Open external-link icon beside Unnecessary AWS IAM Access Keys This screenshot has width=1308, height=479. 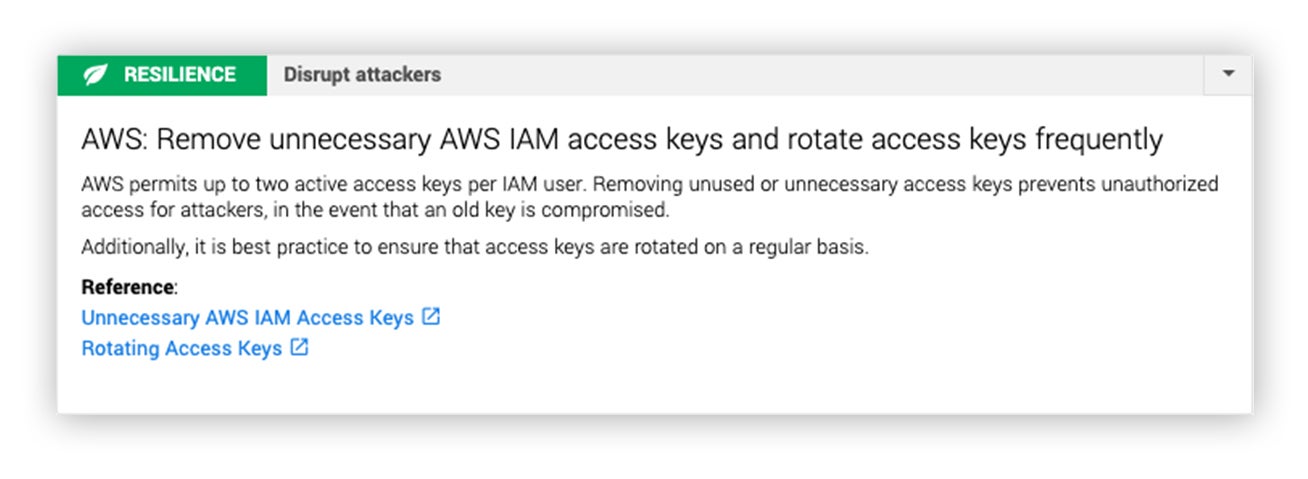[x=431, y=317]
